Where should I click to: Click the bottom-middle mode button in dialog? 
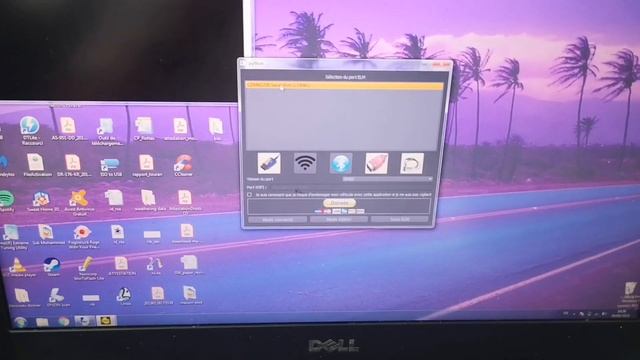coord(339,220)
